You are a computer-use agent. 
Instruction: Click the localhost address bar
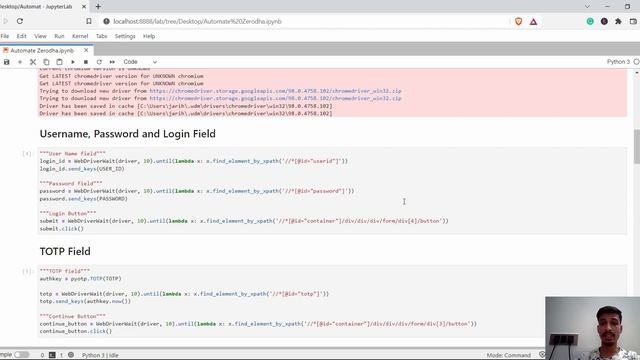click(x=198, y=21)
